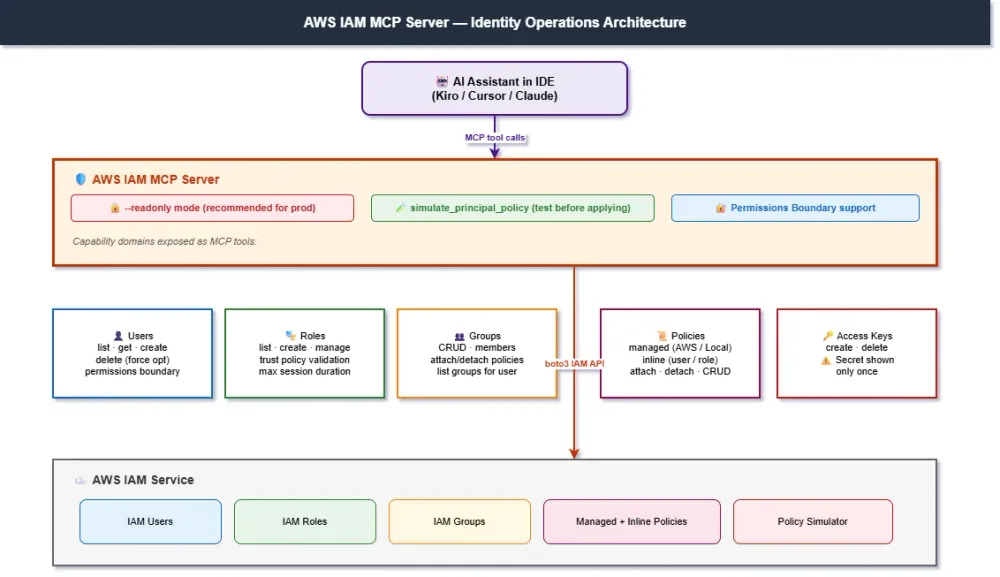
Task: Click the --readonly mode badge
Action: tap(212, 208)
